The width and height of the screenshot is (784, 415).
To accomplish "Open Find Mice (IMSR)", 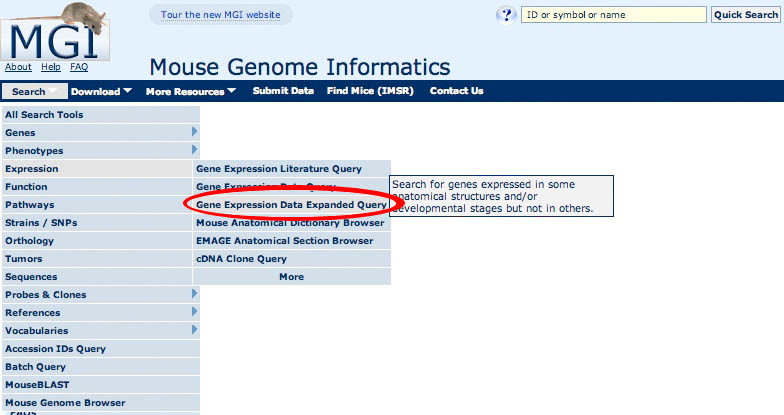I will (x=370, y=90).
